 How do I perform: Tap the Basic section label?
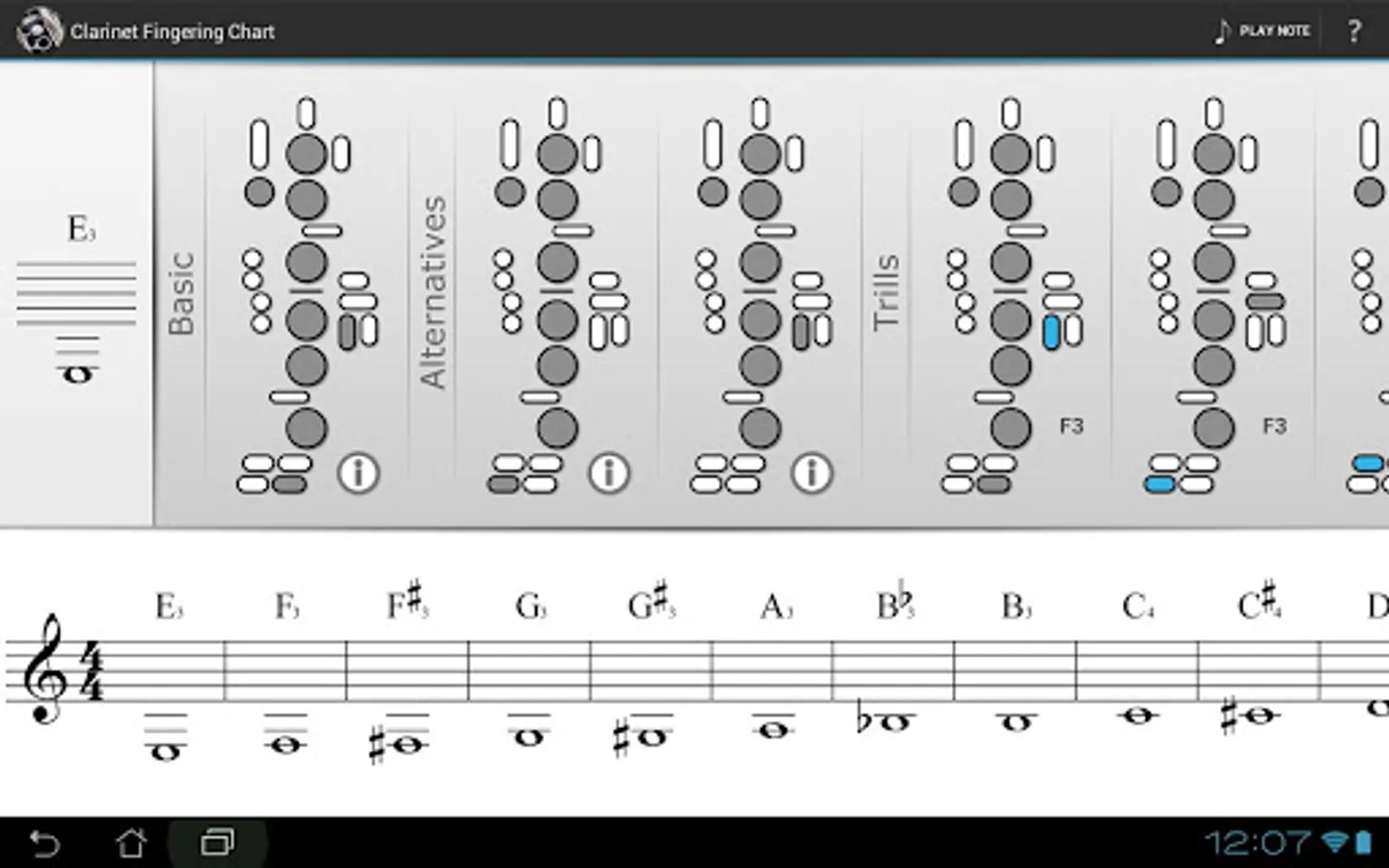pyautogui.click(x=181, y=293)
